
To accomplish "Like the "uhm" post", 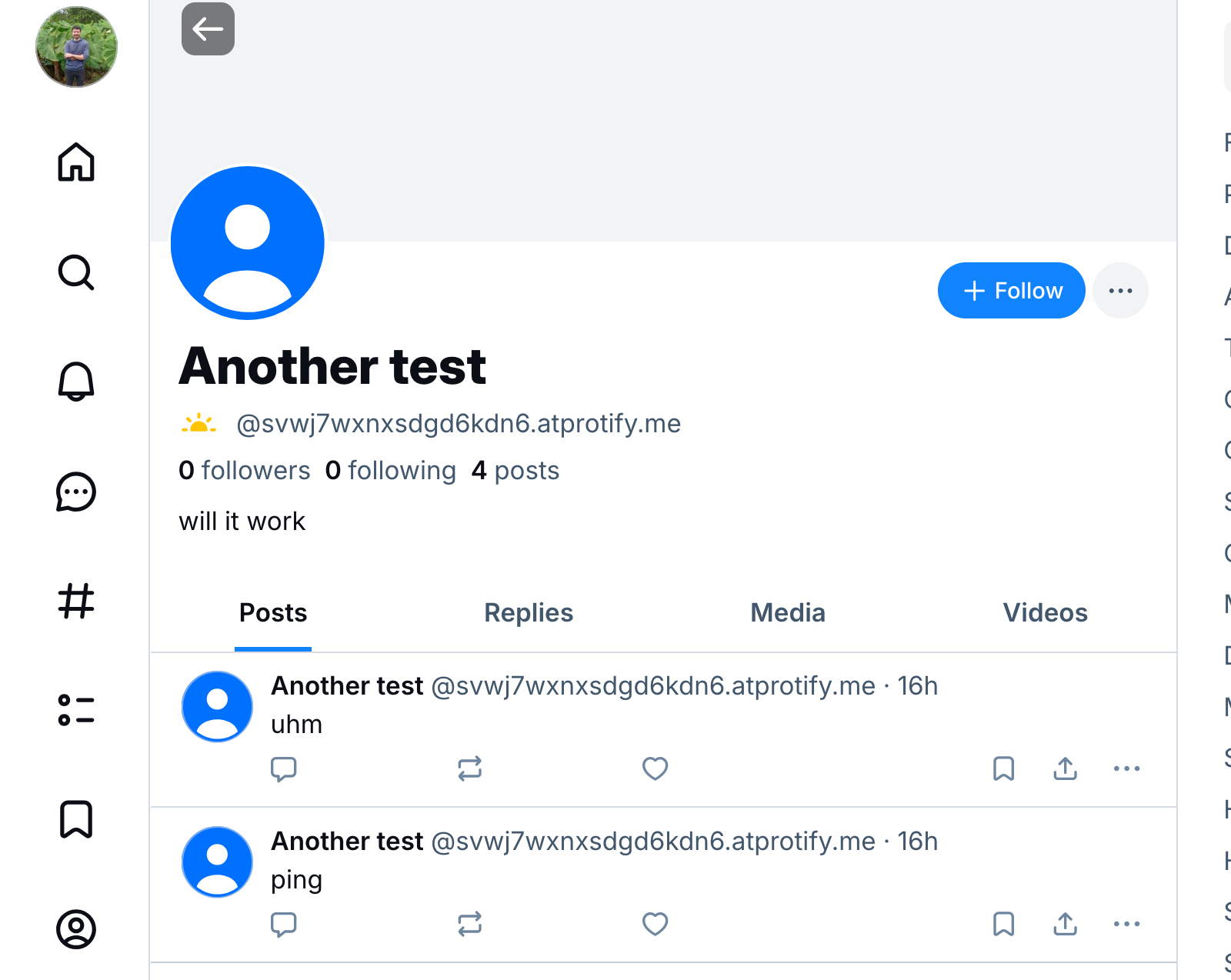I will point(655,768).
